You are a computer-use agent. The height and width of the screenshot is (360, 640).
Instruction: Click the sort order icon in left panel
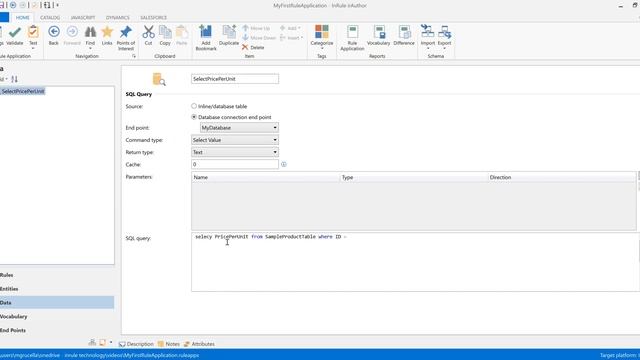(14, 79)
